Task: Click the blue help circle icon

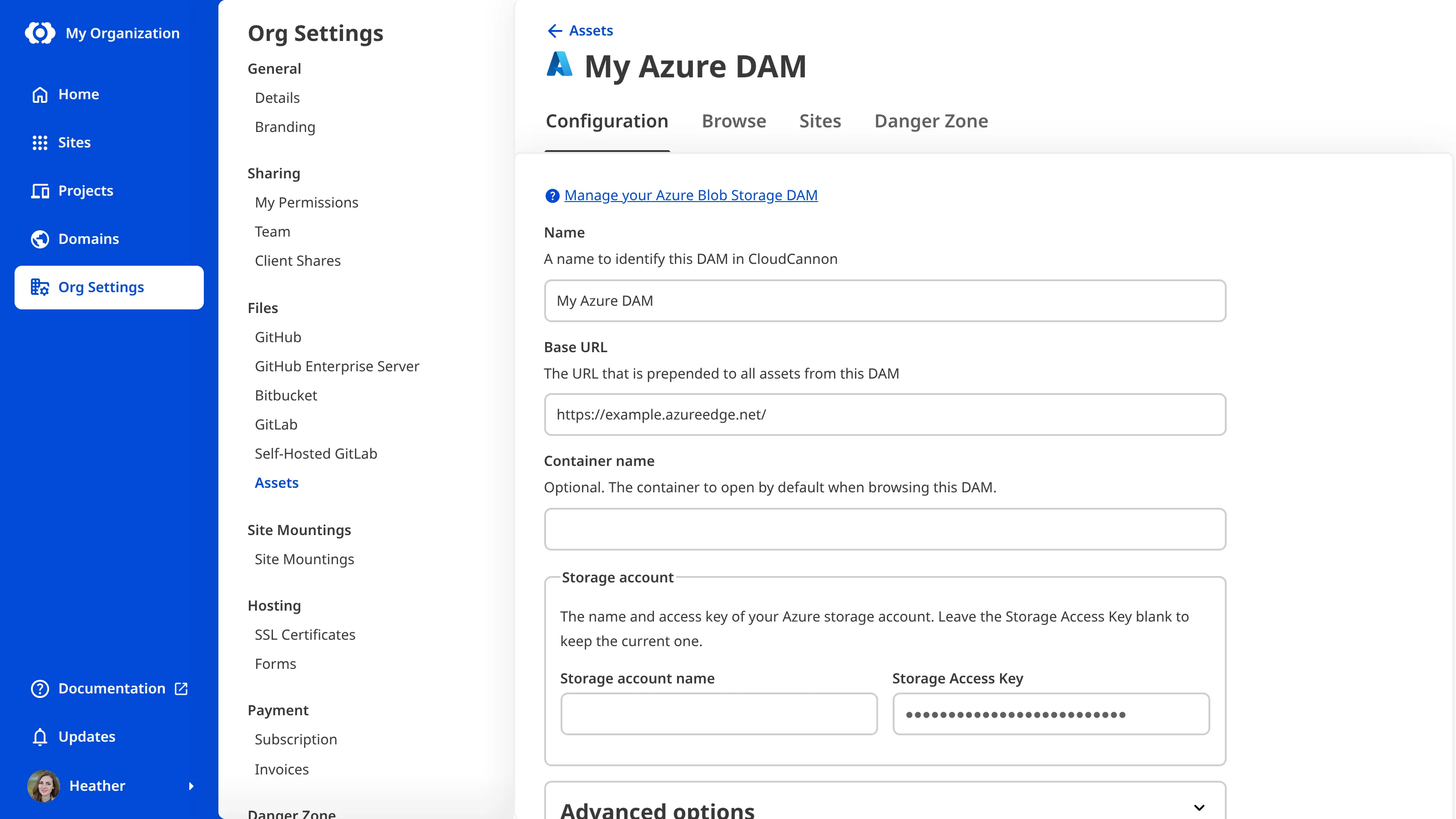Action: (x=552, y=196)
